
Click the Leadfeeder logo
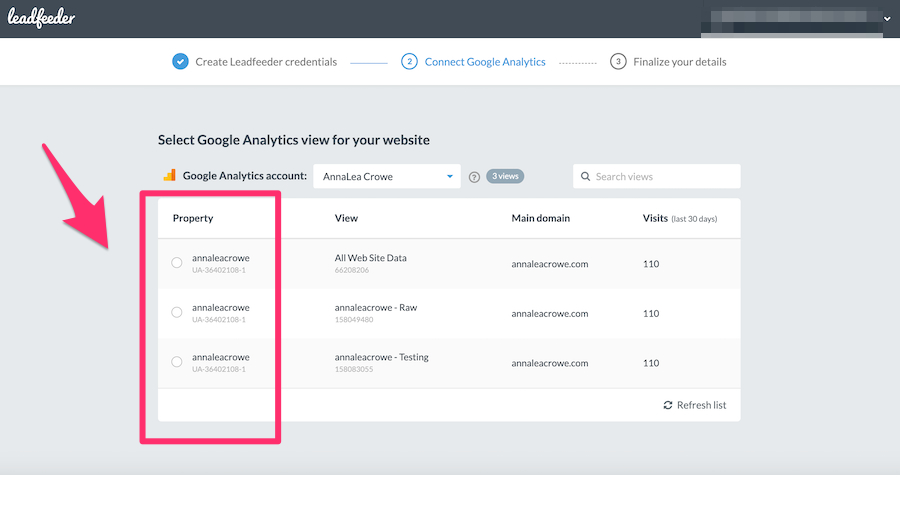41,18
